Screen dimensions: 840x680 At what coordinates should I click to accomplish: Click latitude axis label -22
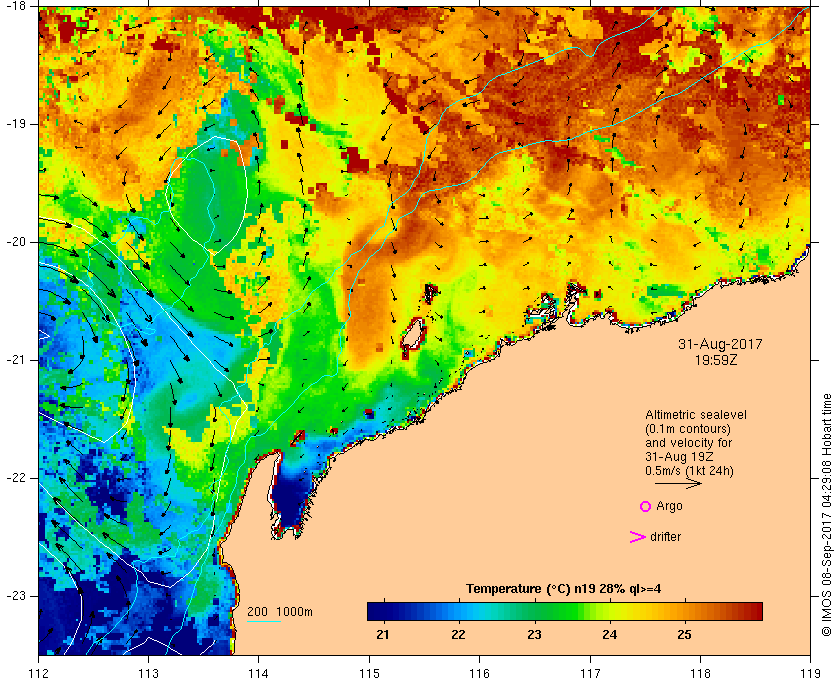[16, 478]
